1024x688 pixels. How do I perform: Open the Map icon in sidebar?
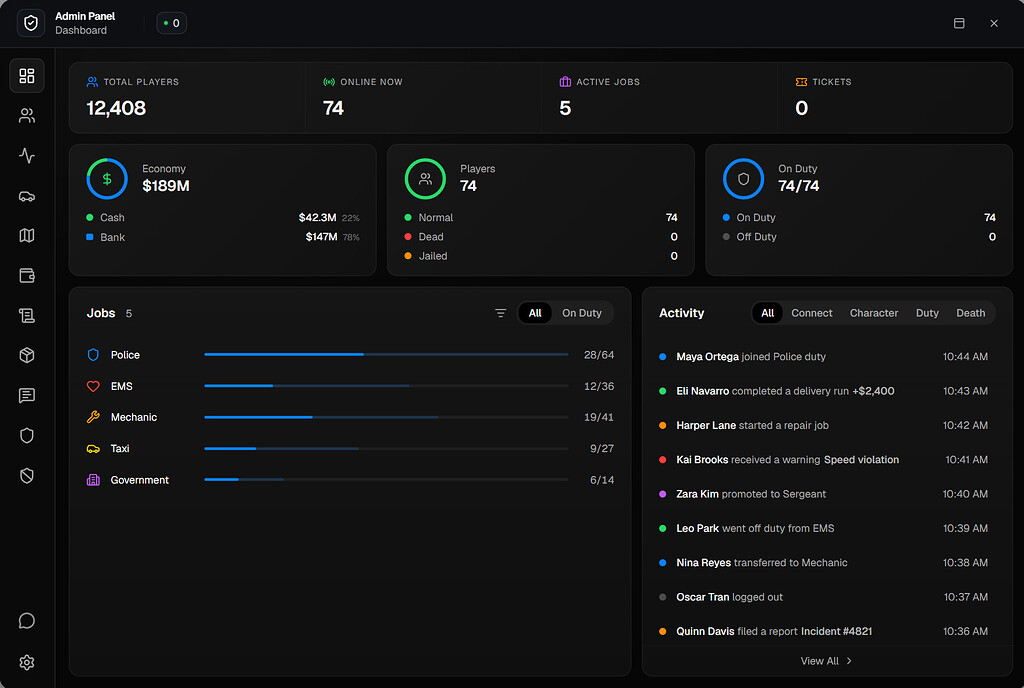[x=27, y=236]
